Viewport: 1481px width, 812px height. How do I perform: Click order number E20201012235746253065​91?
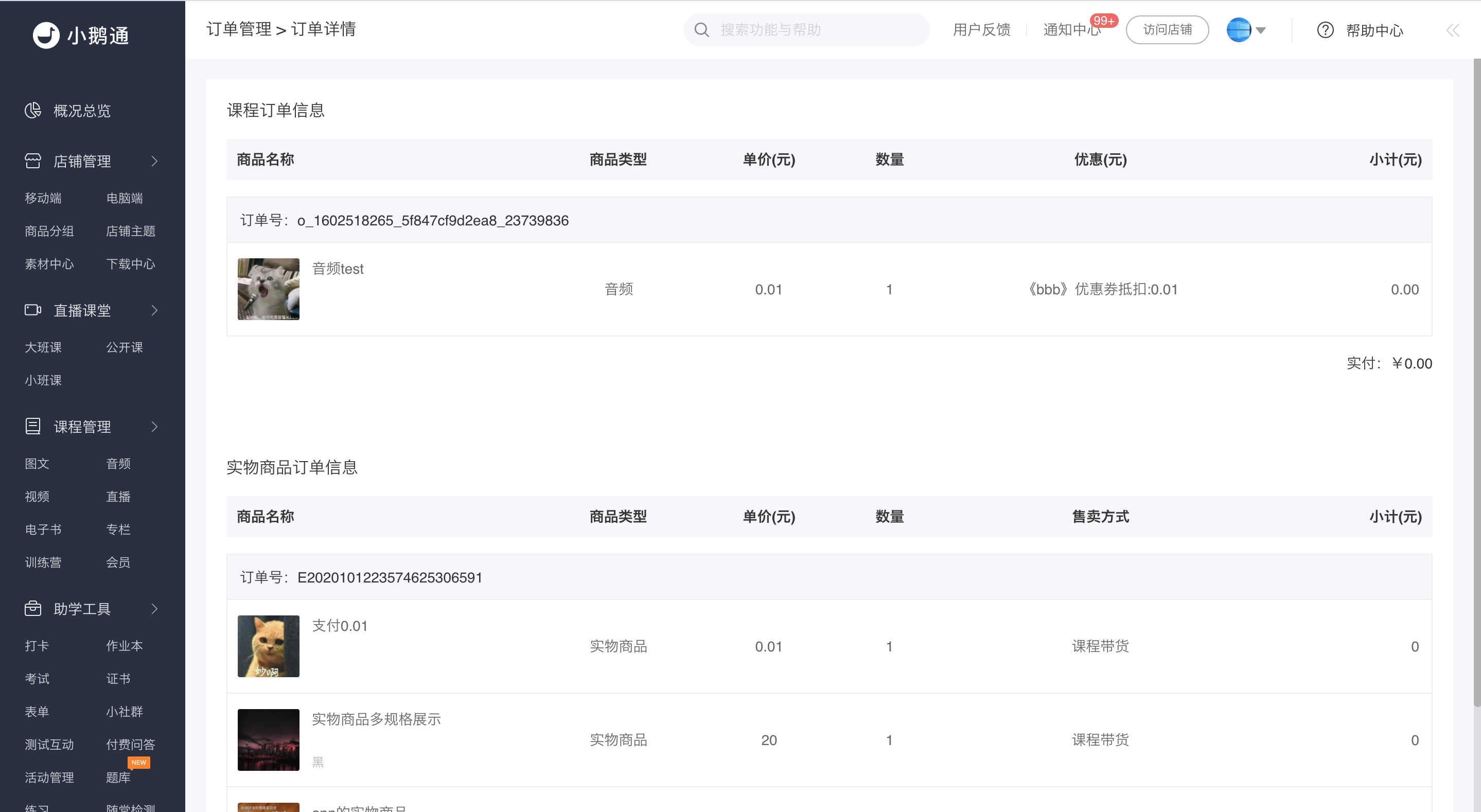(x=390, y=577)
